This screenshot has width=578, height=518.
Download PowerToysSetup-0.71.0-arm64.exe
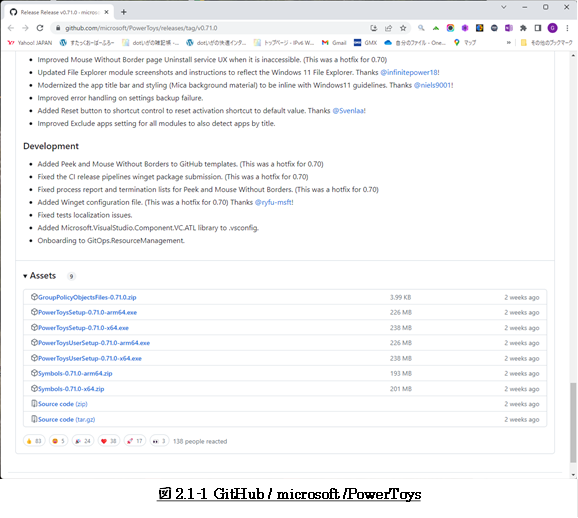pyautogui.click(x=87, y=312)
